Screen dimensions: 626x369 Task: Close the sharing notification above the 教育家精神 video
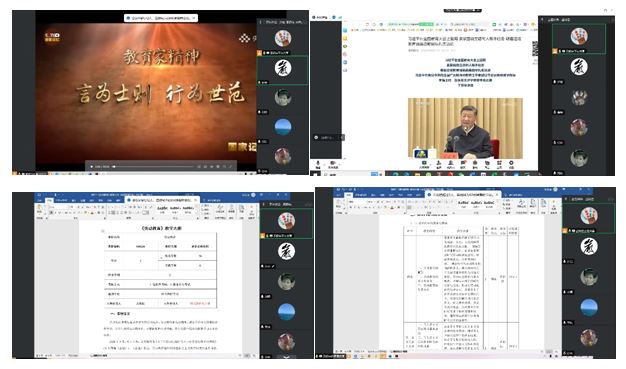[194, 18]
